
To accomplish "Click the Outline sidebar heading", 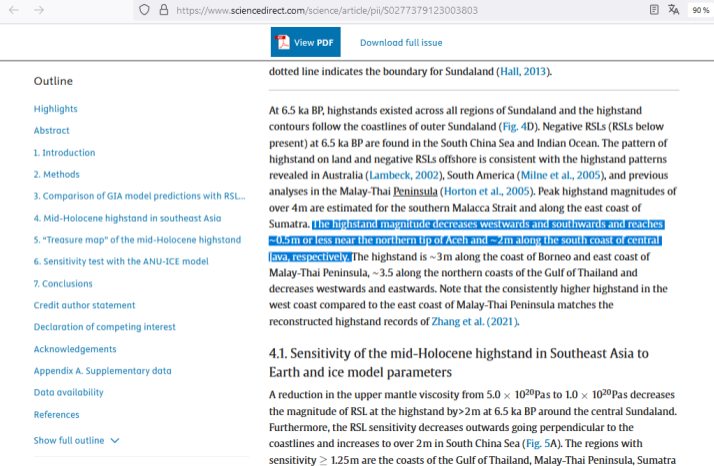I will pos(53,81).
